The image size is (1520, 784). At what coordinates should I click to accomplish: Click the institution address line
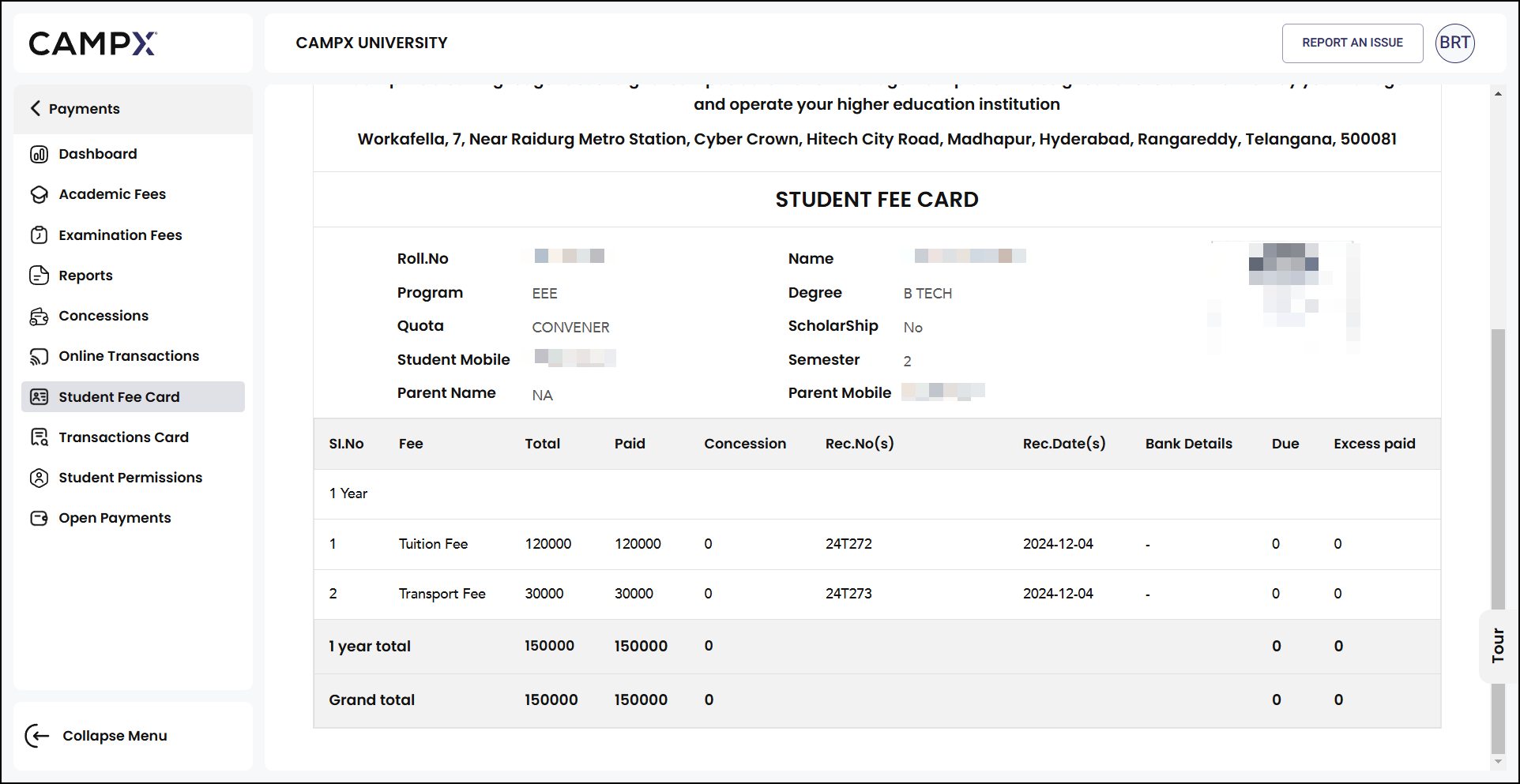pos(877,139)
